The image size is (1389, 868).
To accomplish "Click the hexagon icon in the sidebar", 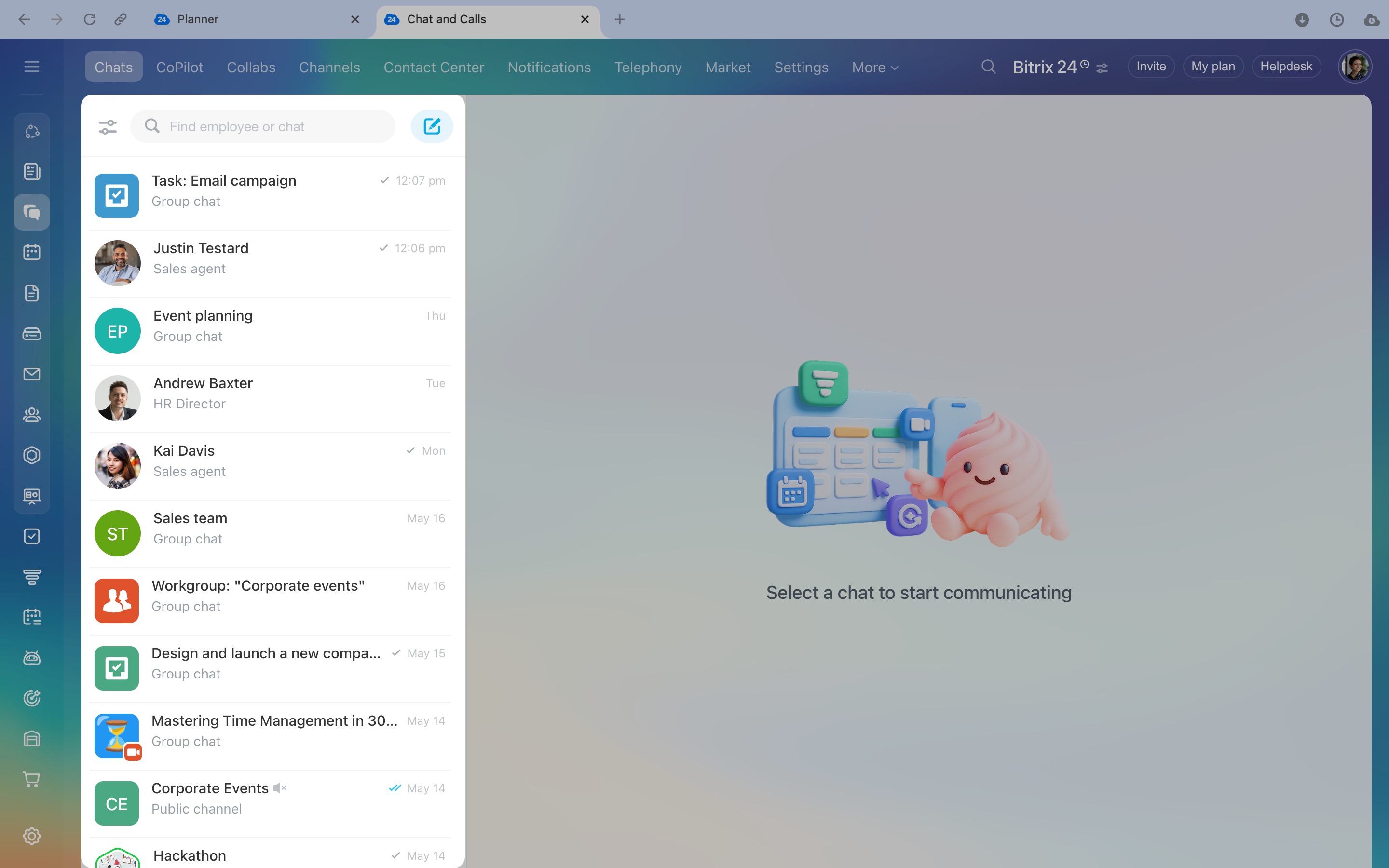I will pos(31,455).
